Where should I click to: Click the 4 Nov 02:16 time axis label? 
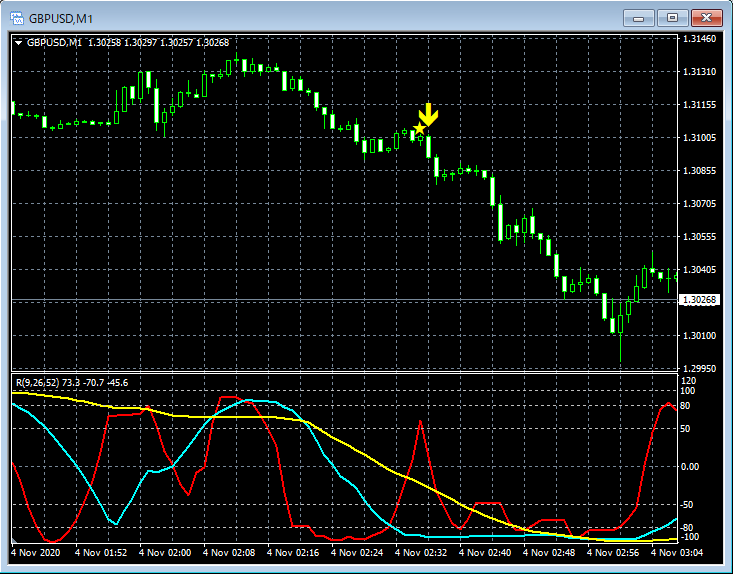click(293, 552)
